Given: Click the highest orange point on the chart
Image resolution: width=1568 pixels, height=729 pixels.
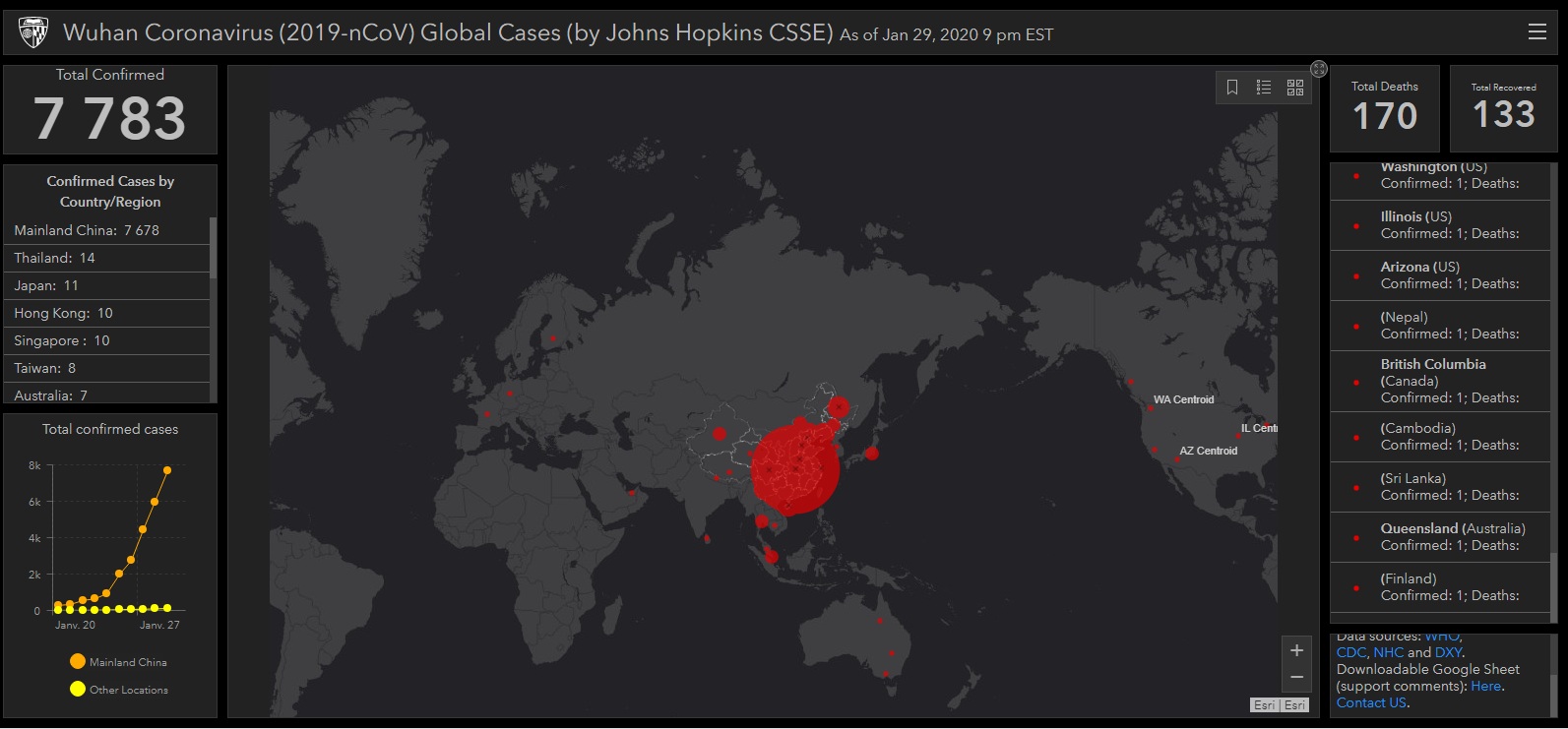Looking at the screenshot, I should (167, 470).
